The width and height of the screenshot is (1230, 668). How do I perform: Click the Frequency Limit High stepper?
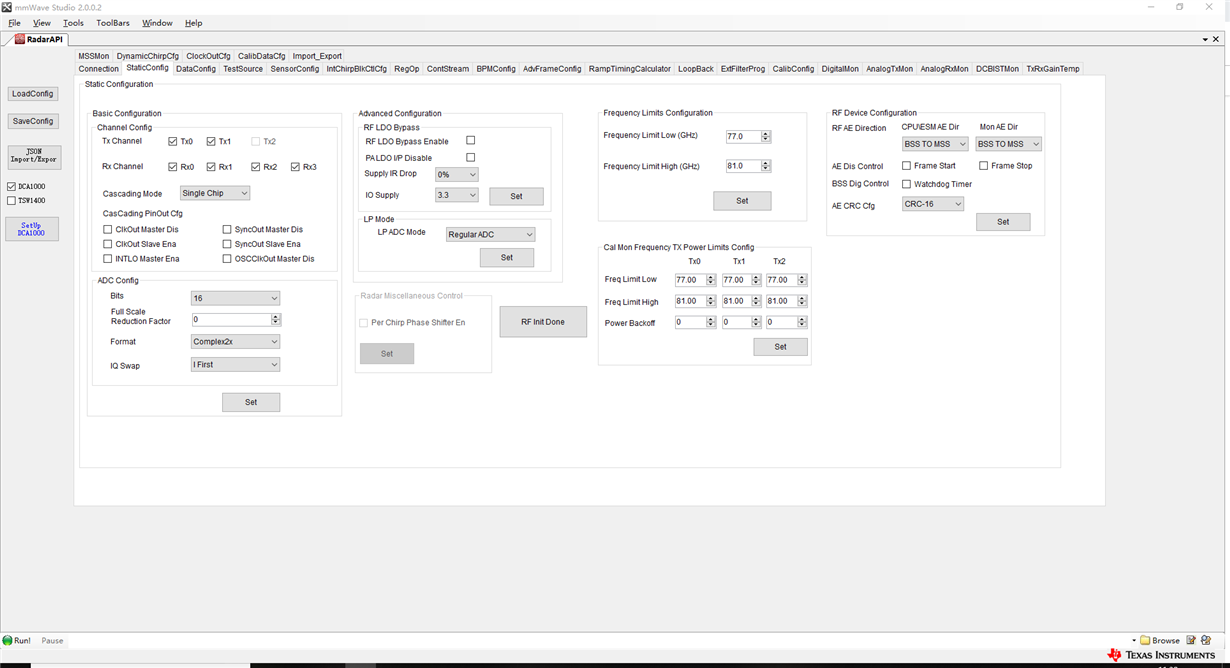coord(766,166)
